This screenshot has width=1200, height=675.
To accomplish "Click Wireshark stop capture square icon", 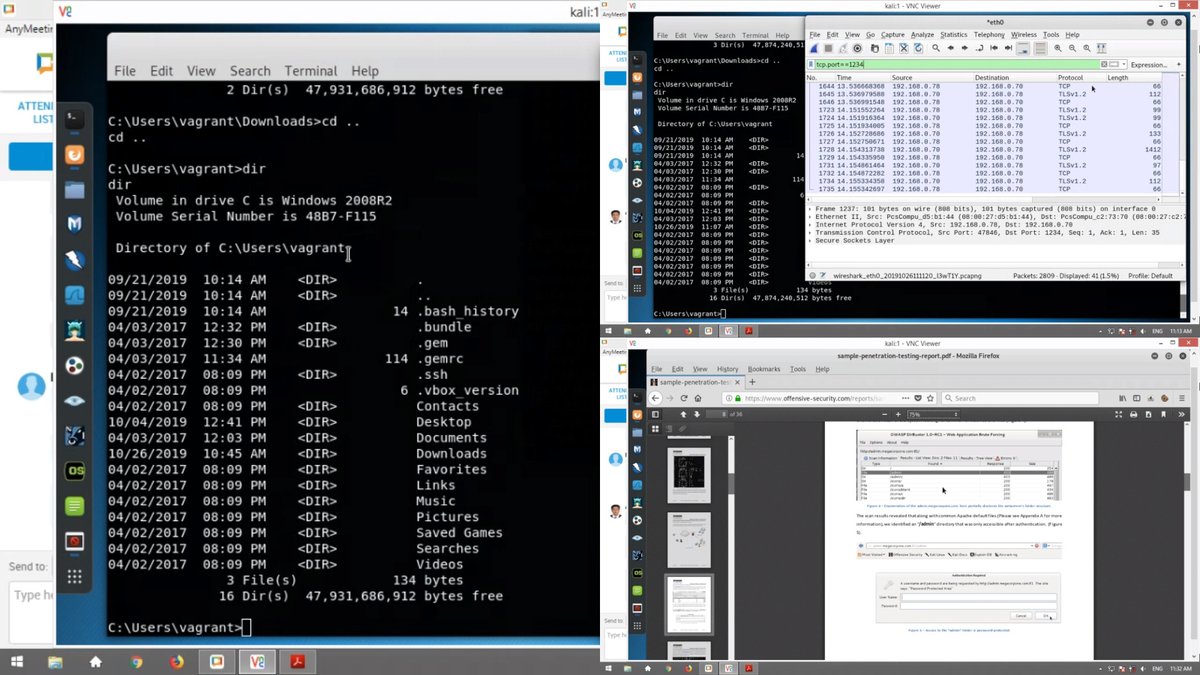I will click(x=829, y=48).
